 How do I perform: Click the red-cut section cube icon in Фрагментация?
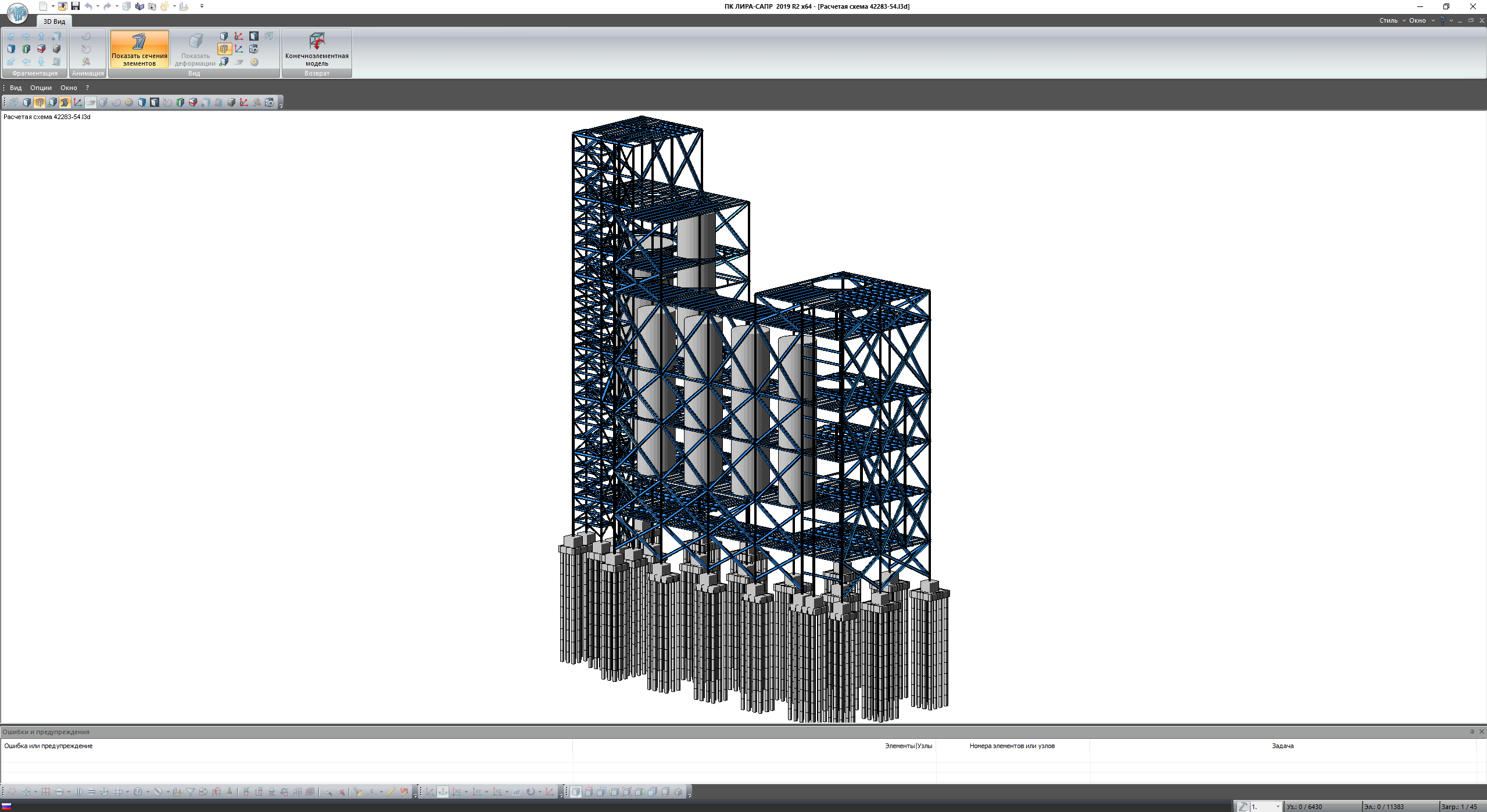[41, 49]
